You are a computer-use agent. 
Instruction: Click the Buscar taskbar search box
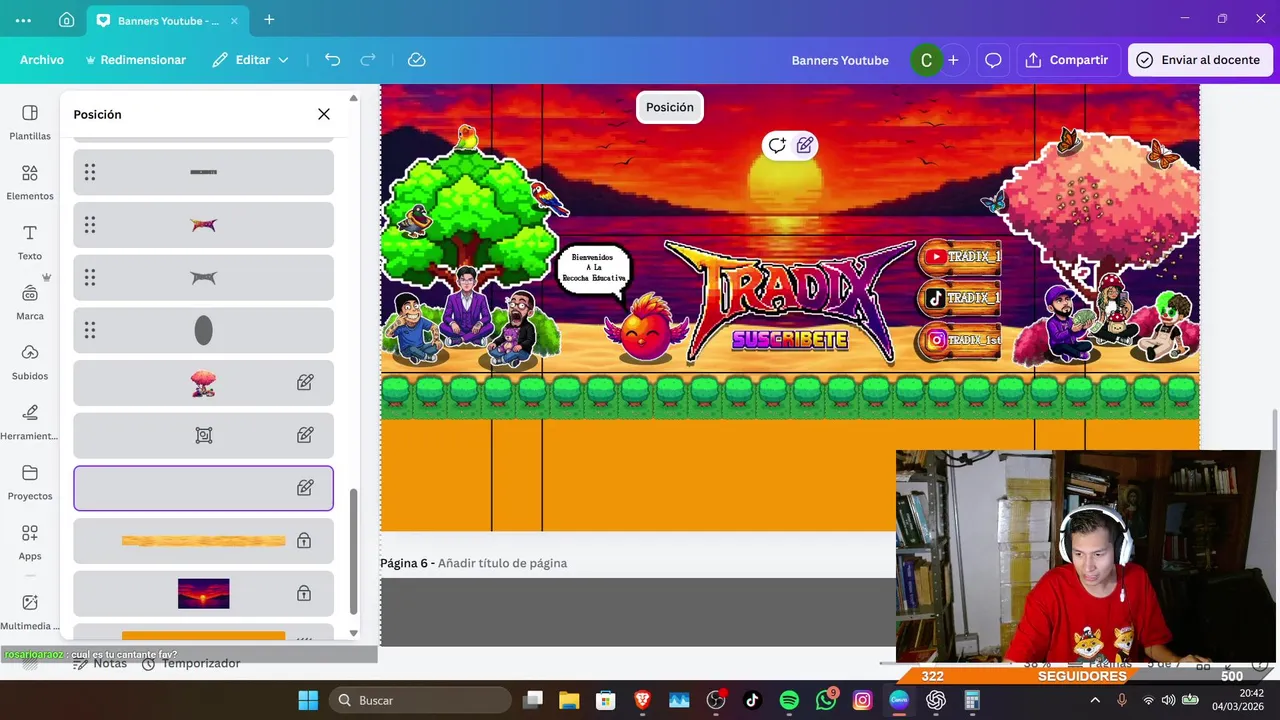419,700
